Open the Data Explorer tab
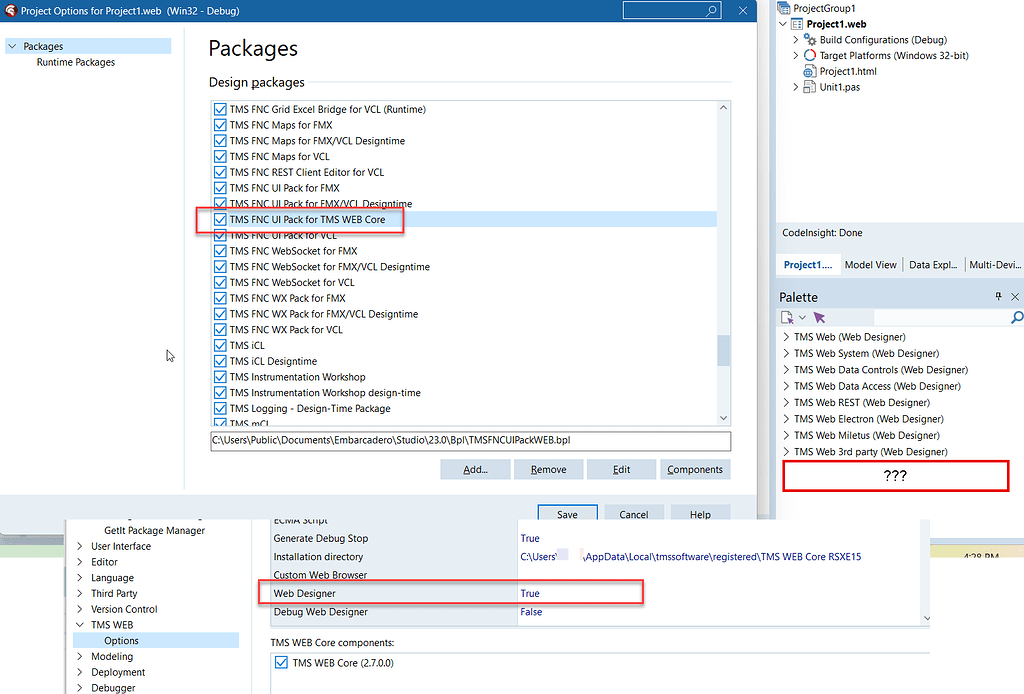 tap(934, 265)
